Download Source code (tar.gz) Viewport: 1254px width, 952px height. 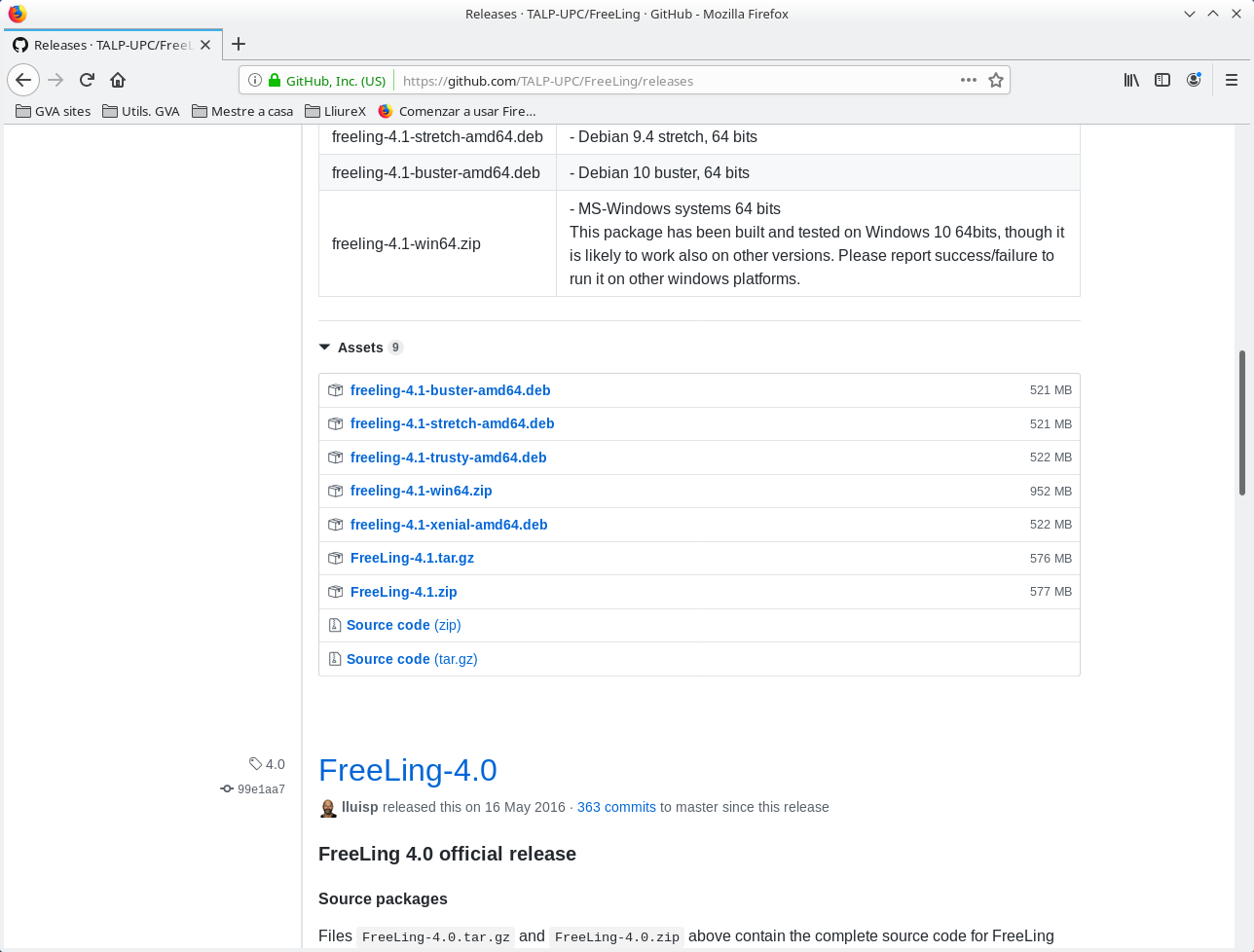pos(412,659)
